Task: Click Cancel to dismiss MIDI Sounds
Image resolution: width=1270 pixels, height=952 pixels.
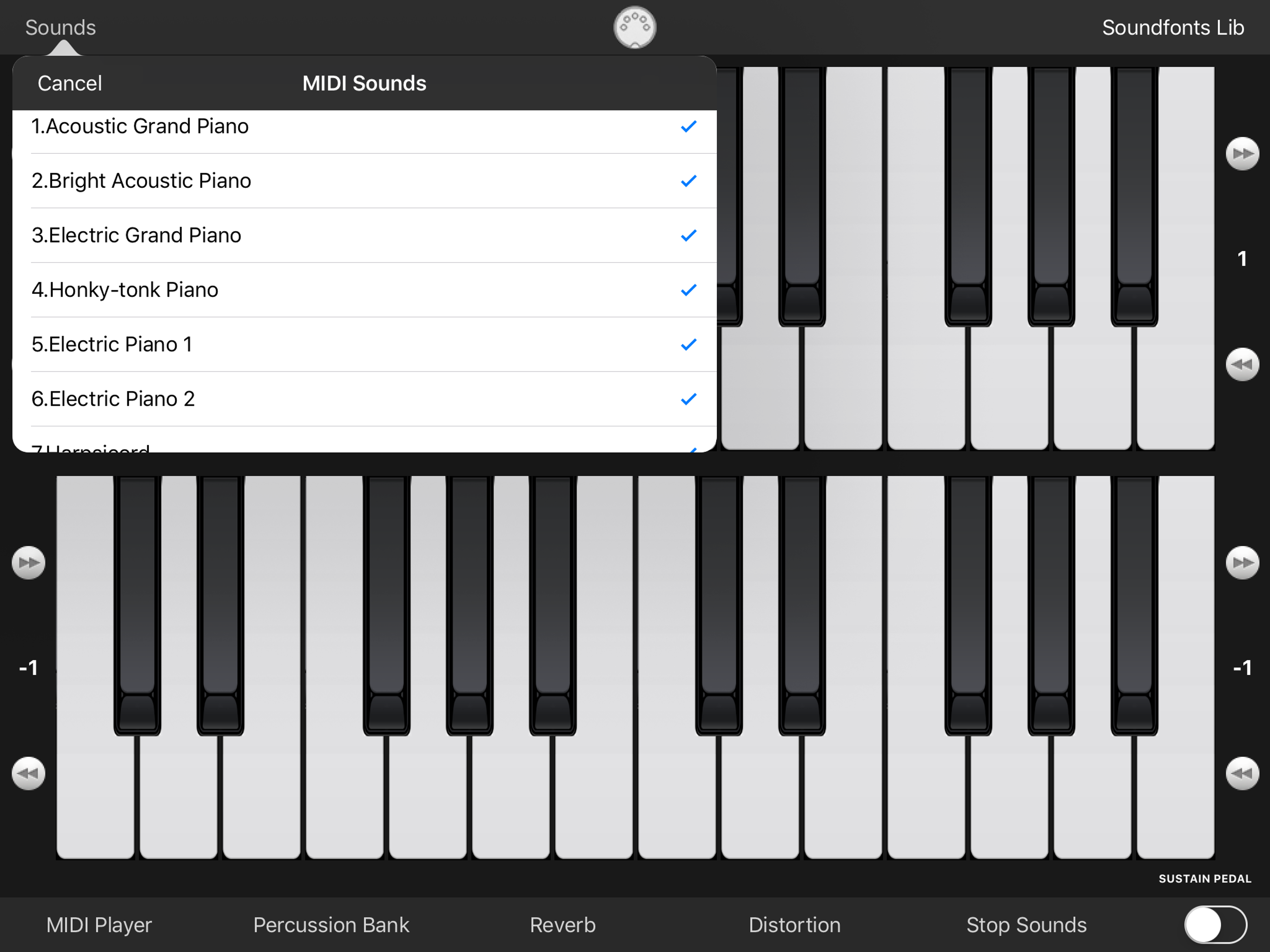Action: 70,83
